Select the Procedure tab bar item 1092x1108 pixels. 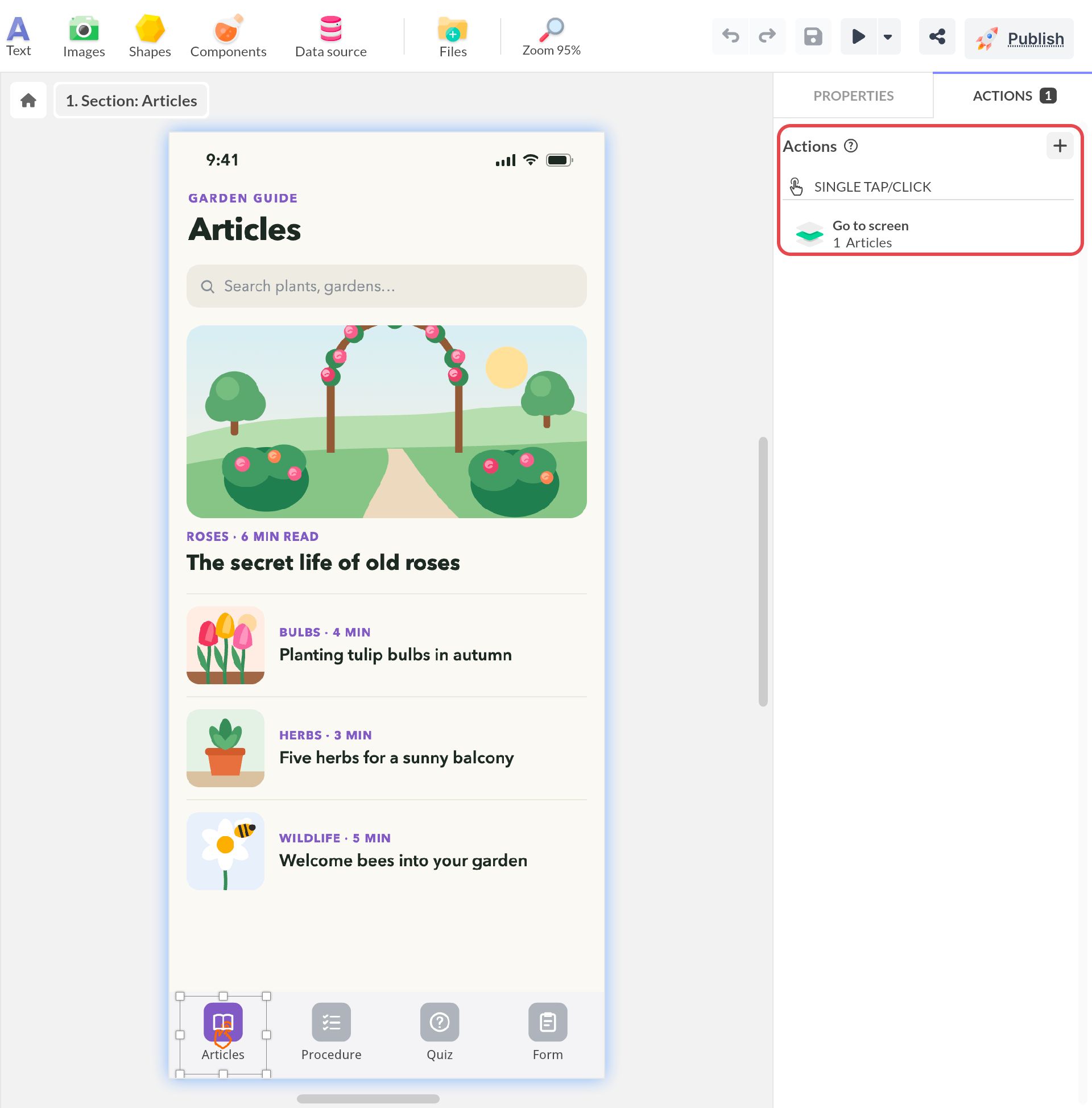331,1032
